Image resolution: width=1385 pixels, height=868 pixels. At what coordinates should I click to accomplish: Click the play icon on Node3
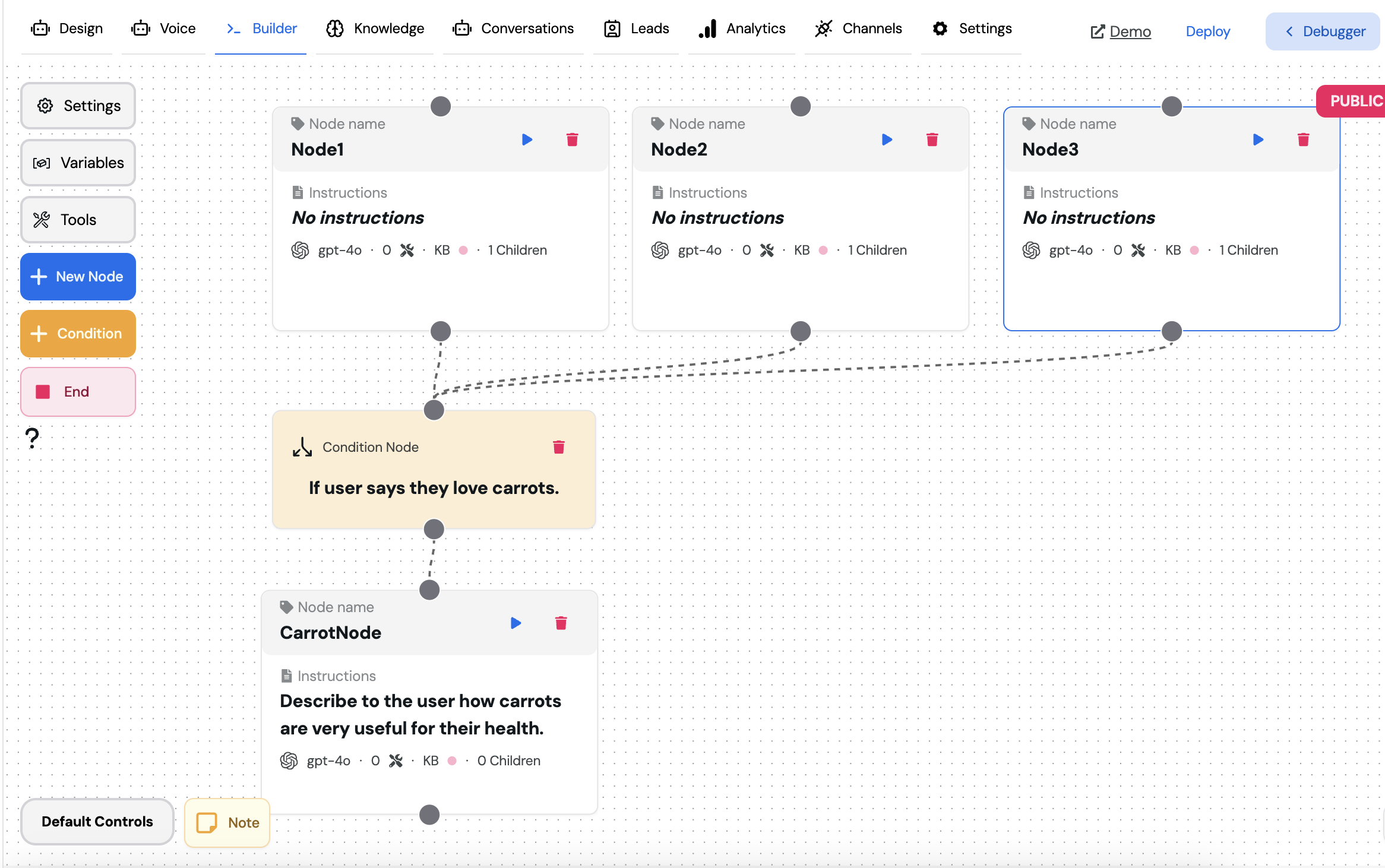coord(1258,140)
